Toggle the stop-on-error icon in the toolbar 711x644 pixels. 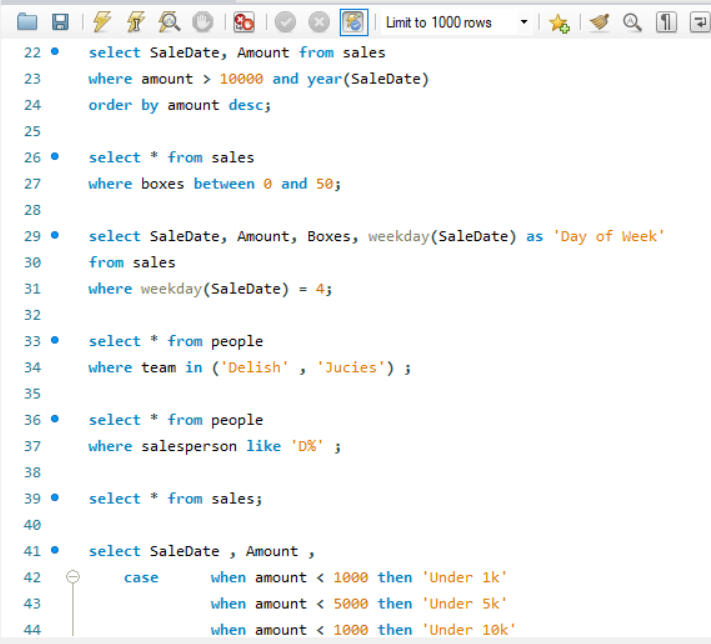(244, 22)
